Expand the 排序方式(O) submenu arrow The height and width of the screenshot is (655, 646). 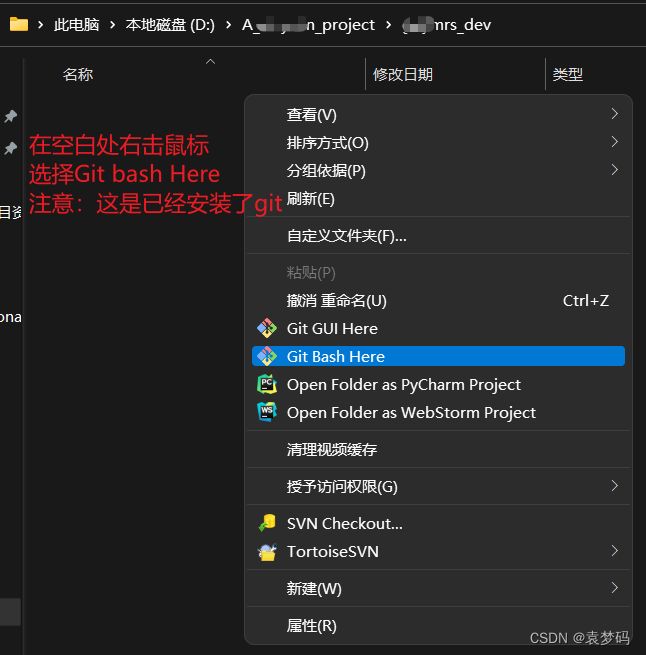coord(614,142)
